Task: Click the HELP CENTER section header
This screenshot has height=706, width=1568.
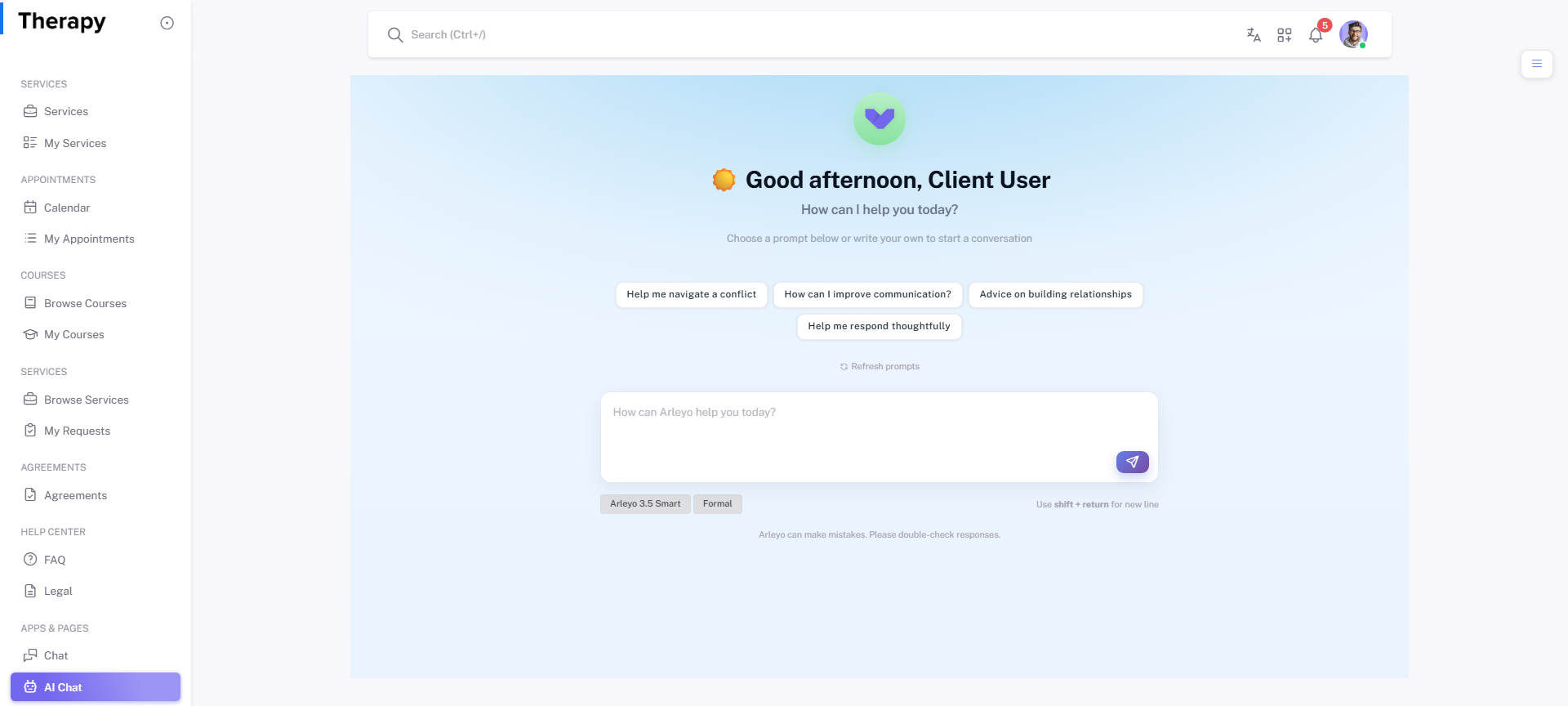Action: 53,532
